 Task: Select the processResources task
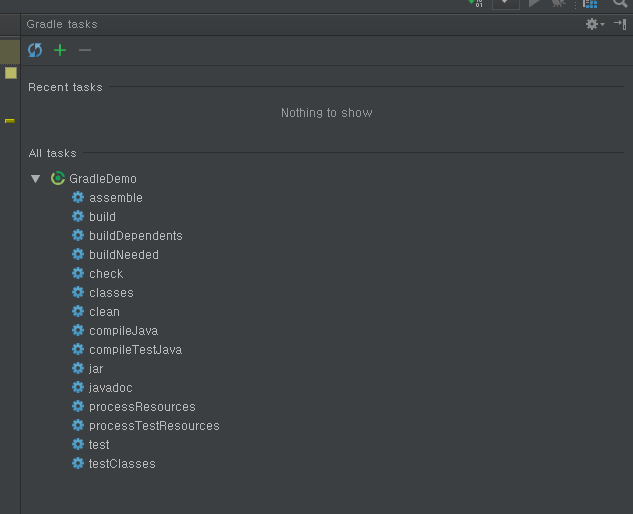142,407
